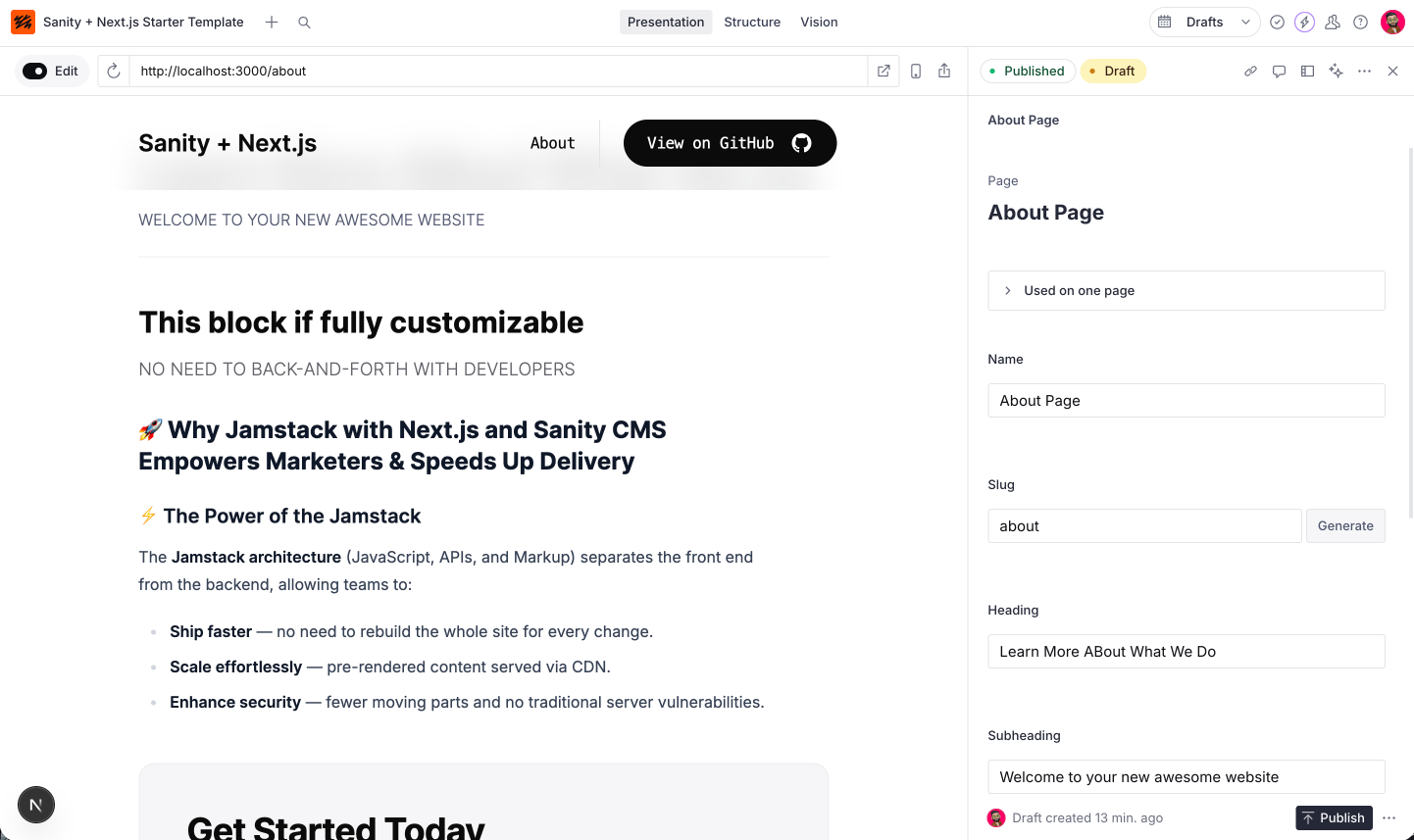Switch to the Structure tab
Image resolution: width=1414 pixels, height=840 pixels.
[752, 22]
